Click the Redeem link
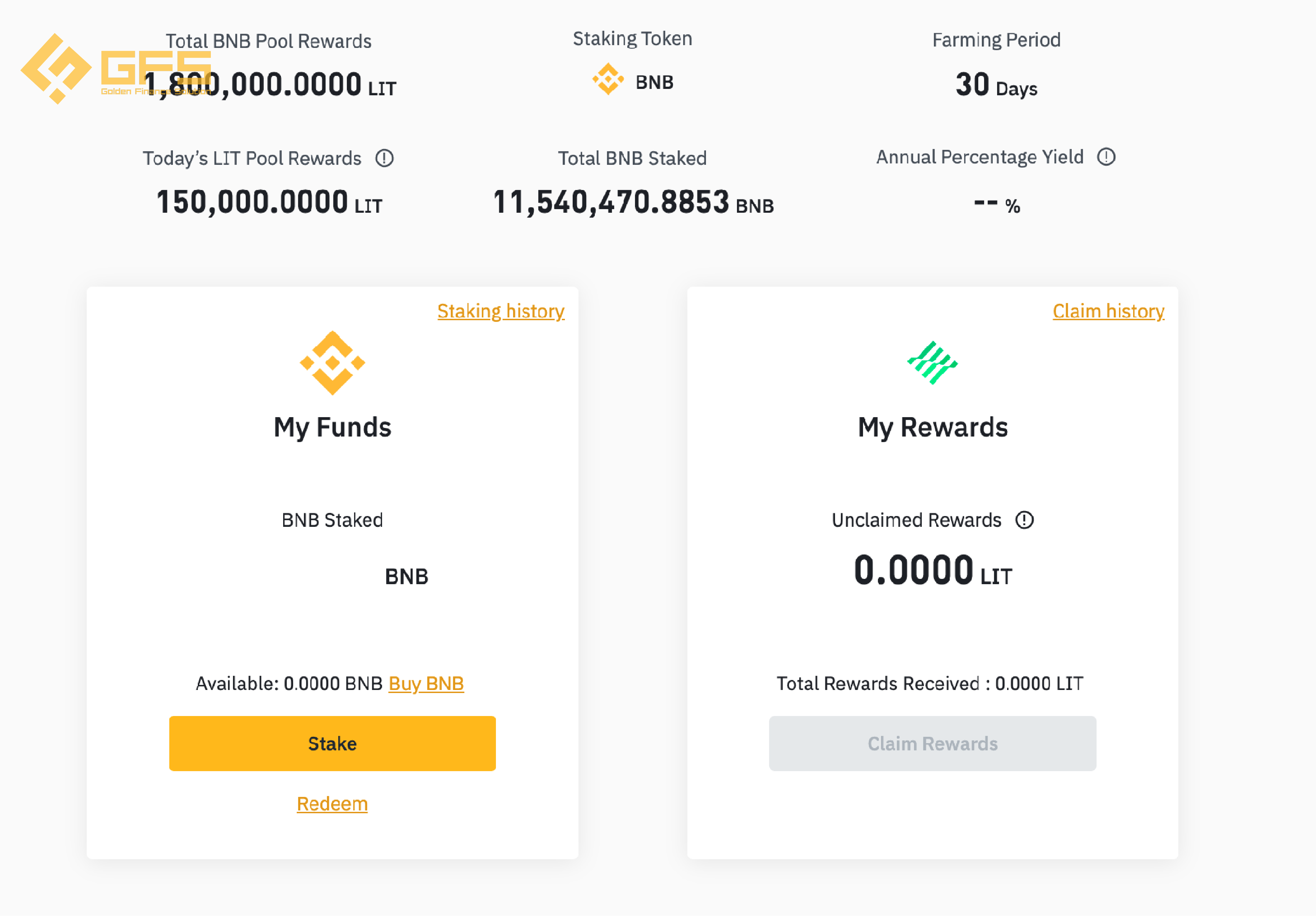The height and width of the screenshot is (916, 1316). [332, 804]
